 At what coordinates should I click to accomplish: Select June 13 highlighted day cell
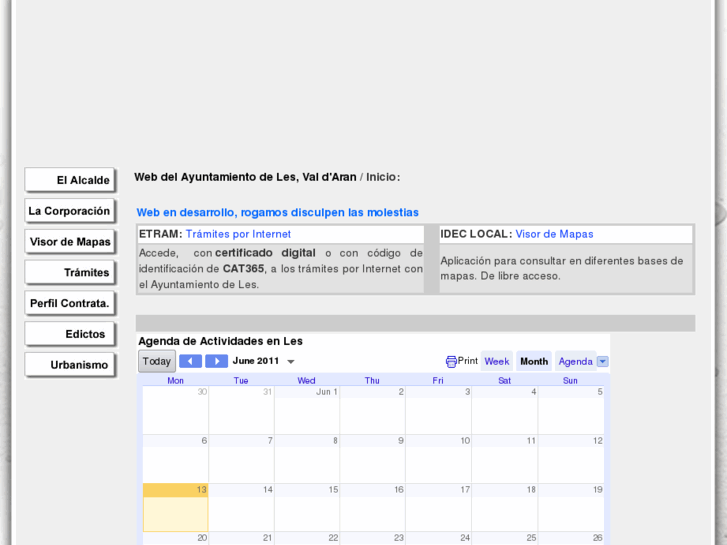tap(175, 507)
